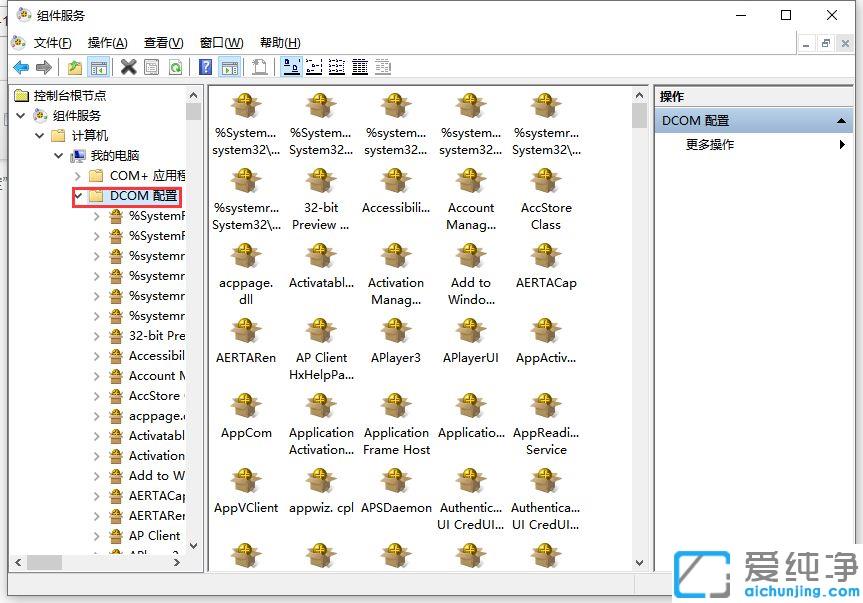Open the 窗口(W) menu
Image resolution: width=863 pixels, height=603 pixels.
tap(221, 43)
